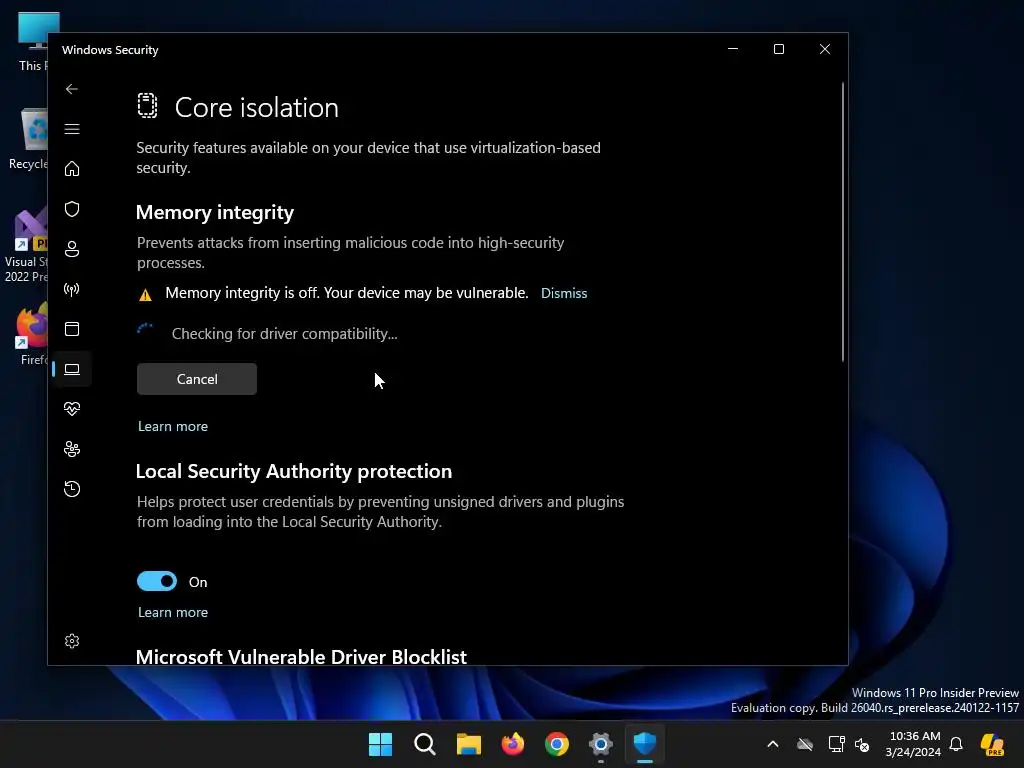Open File Explorer from taskbar
Screen dimensions: 1024x768
click(x=468, y=744)
